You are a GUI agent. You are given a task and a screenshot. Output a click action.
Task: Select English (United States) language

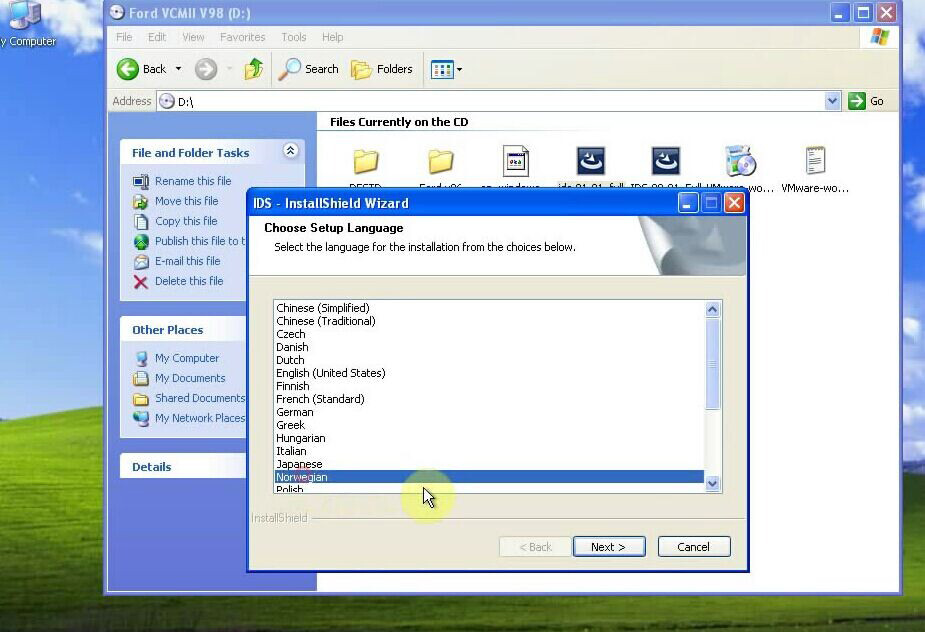pos(490,373)
